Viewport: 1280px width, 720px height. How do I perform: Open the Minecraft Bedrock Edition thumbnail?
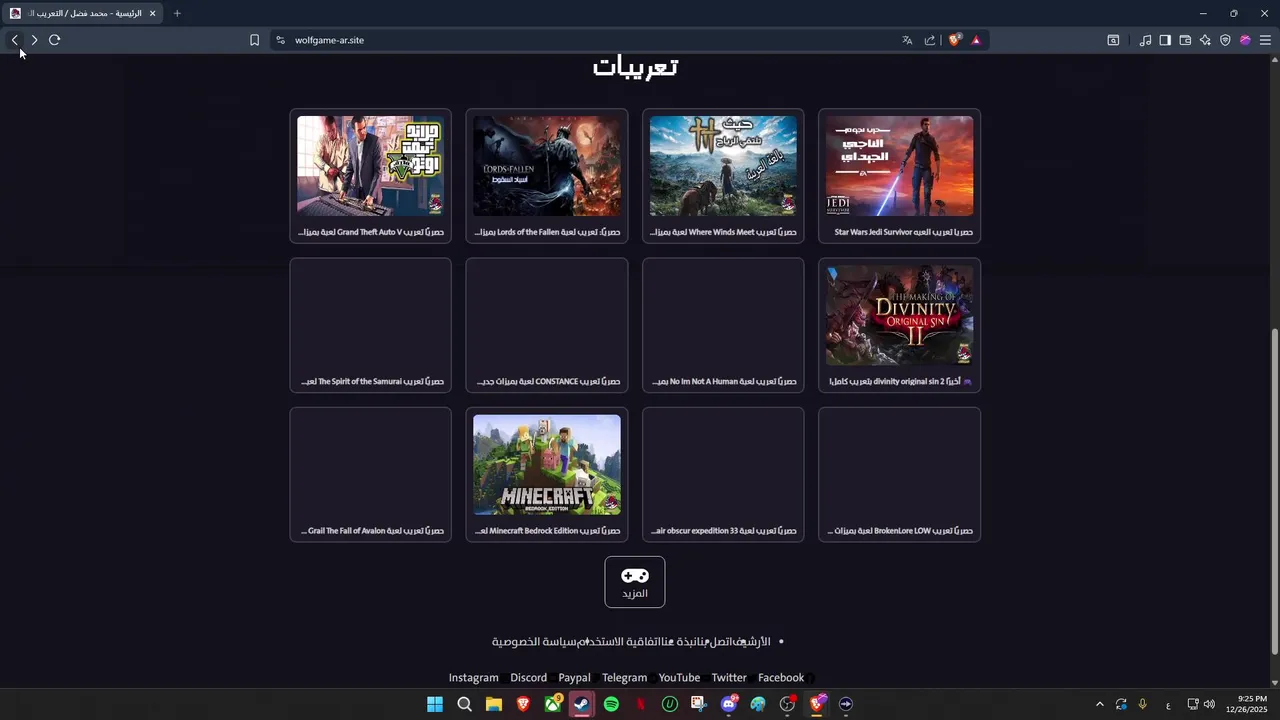(x=547, y=465)
